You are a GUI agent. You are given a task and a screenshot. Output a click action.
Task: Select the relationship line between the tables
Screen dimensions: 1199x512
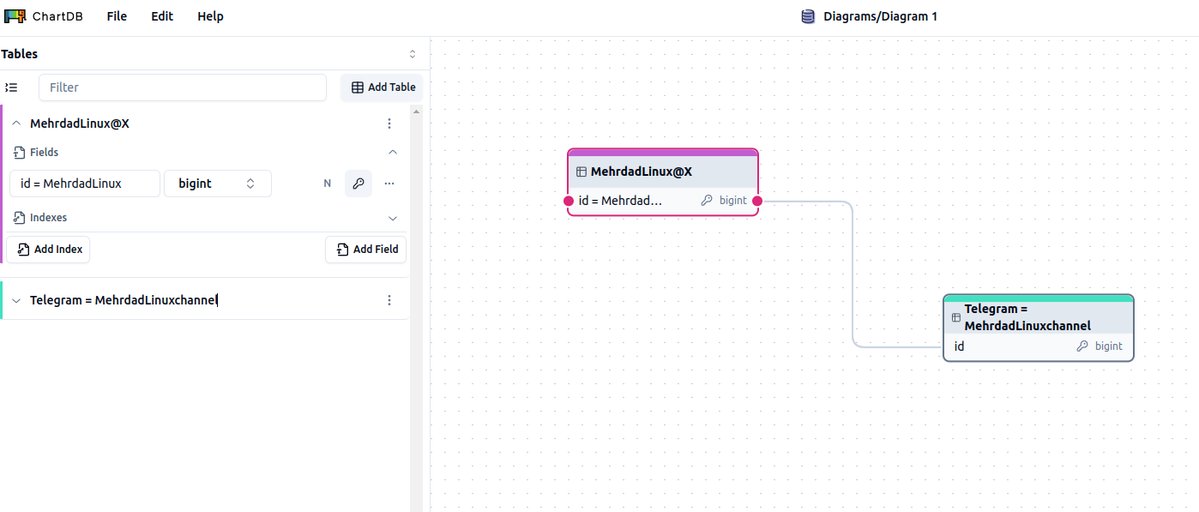tap(853, 275)
